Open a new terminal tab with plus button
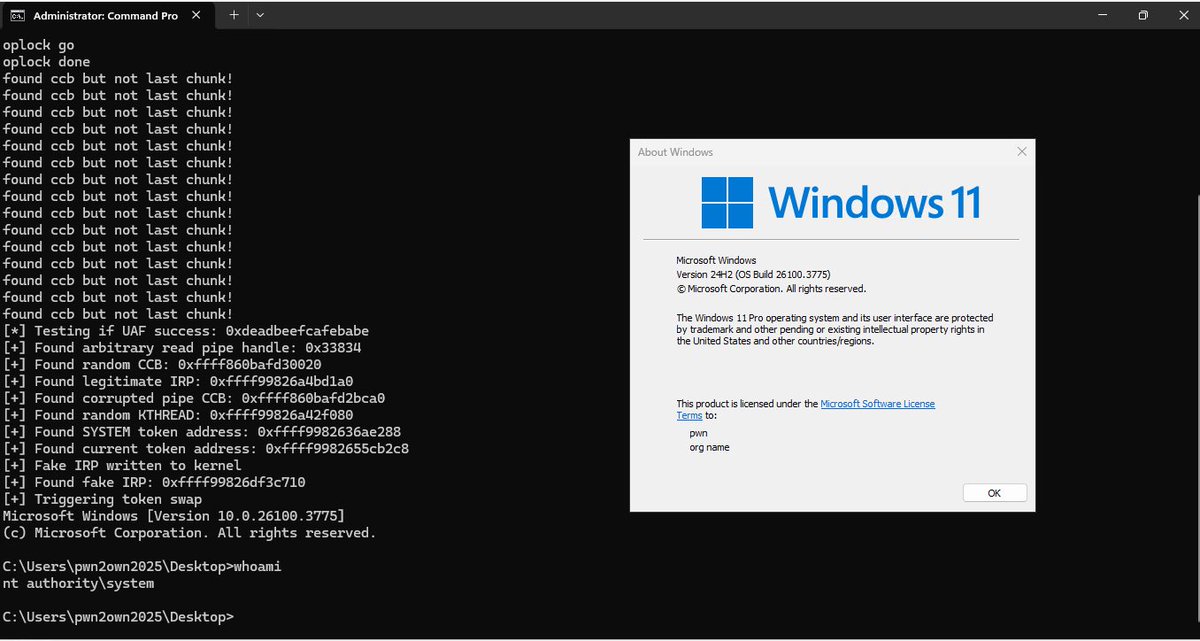Screen dimensions: 1200x641 tap(234, 15)
